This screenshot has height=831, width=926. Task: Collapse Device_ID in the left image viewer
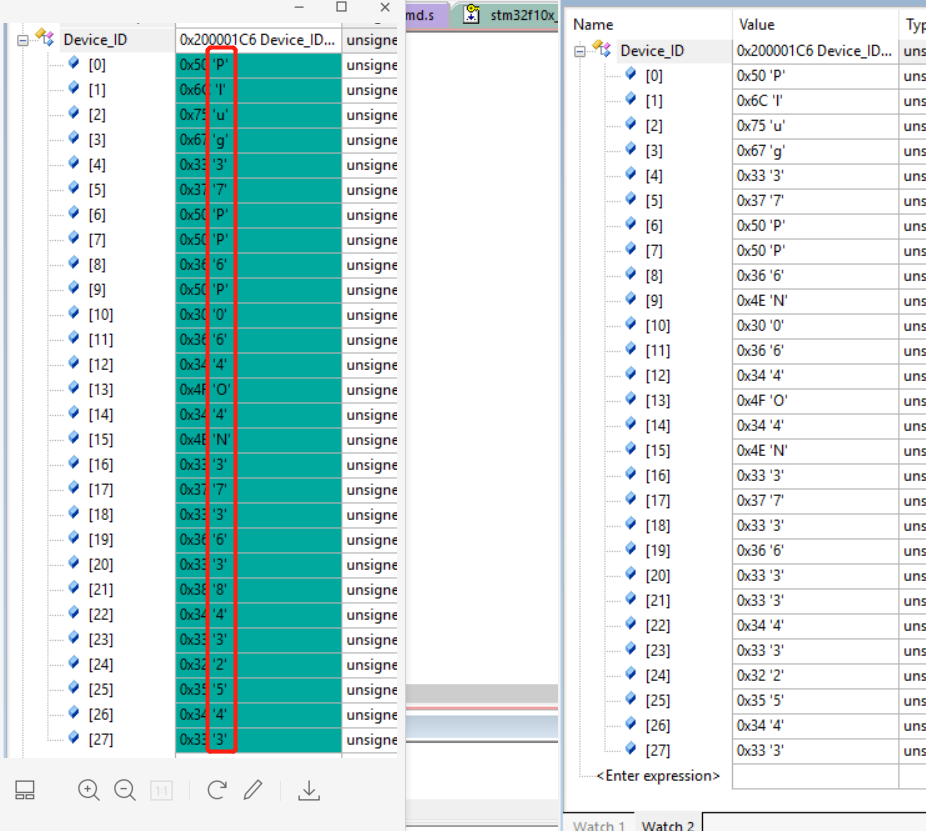point(22,41)
